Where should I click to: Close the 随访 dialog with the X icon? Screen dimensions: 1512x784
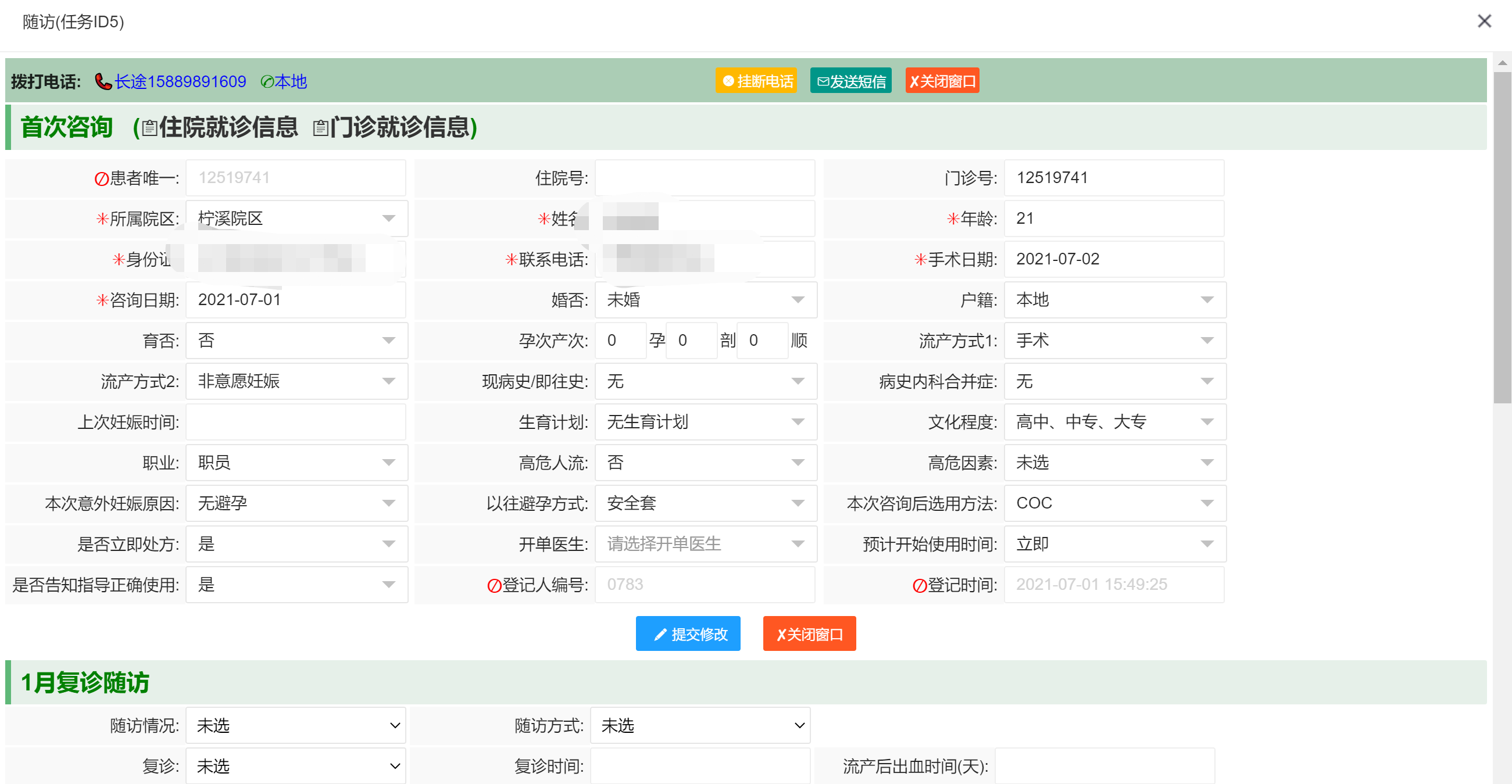coord(1484,21)
